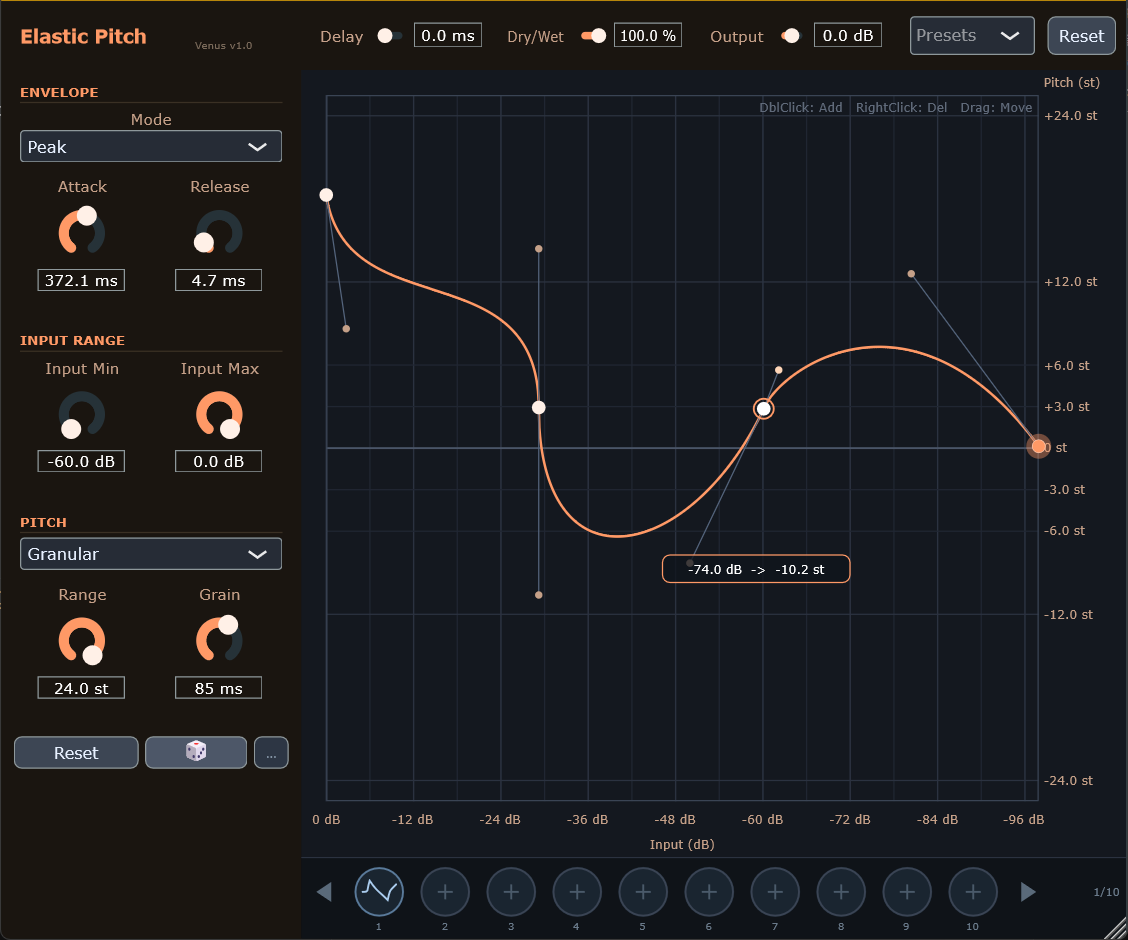Click the Delay 0.0 ms value field

click(x=447, y=35)
